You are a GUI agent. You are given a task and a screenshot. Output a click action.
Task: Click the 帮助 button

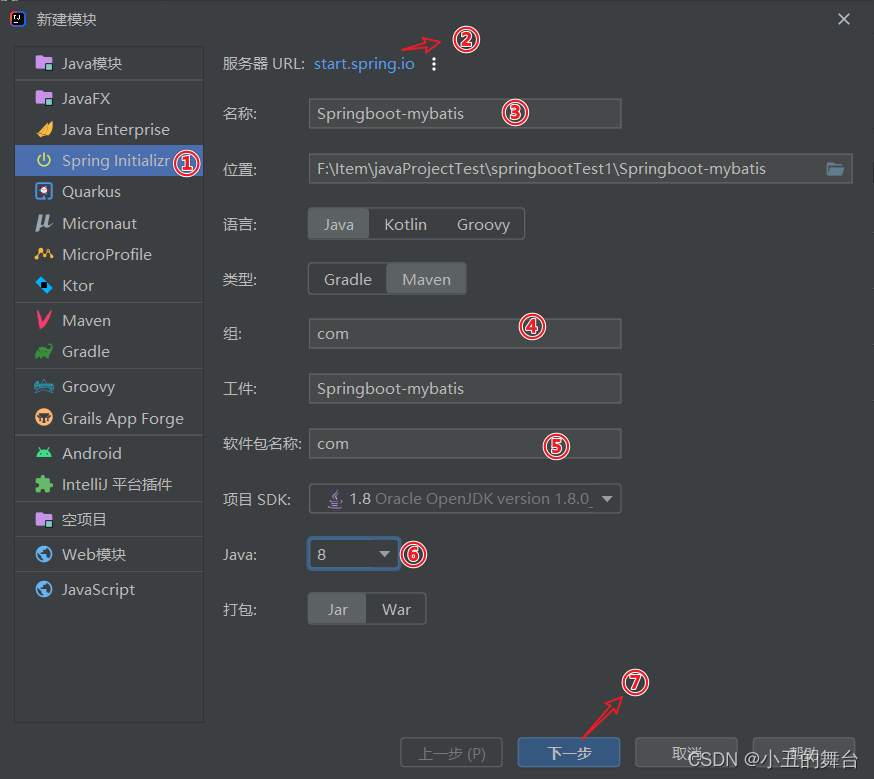[804, 753]
